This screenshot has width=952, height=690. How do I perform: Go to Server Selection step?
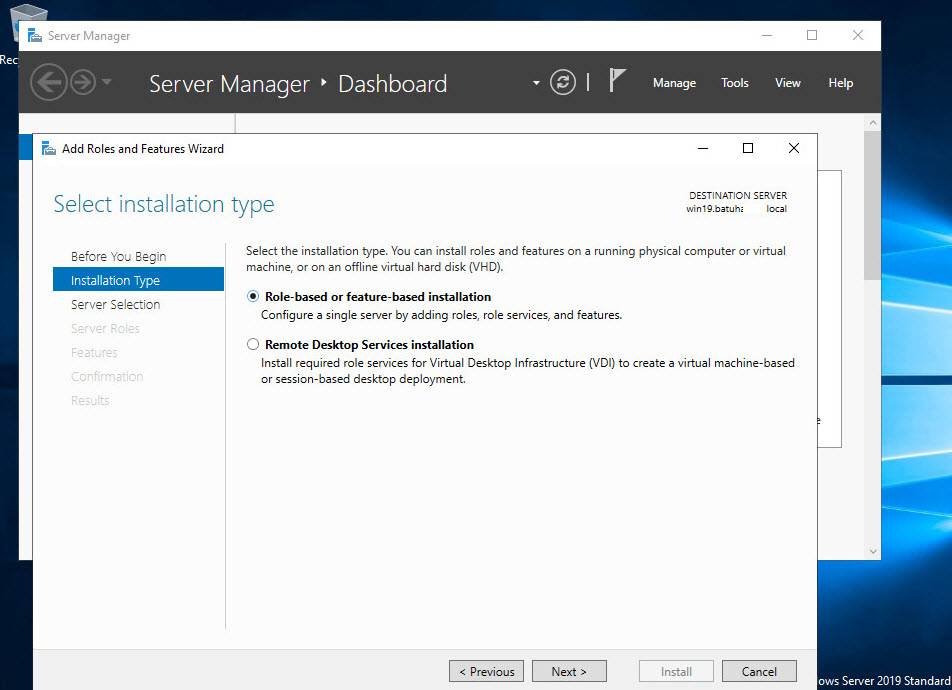(x=115, y=305)
